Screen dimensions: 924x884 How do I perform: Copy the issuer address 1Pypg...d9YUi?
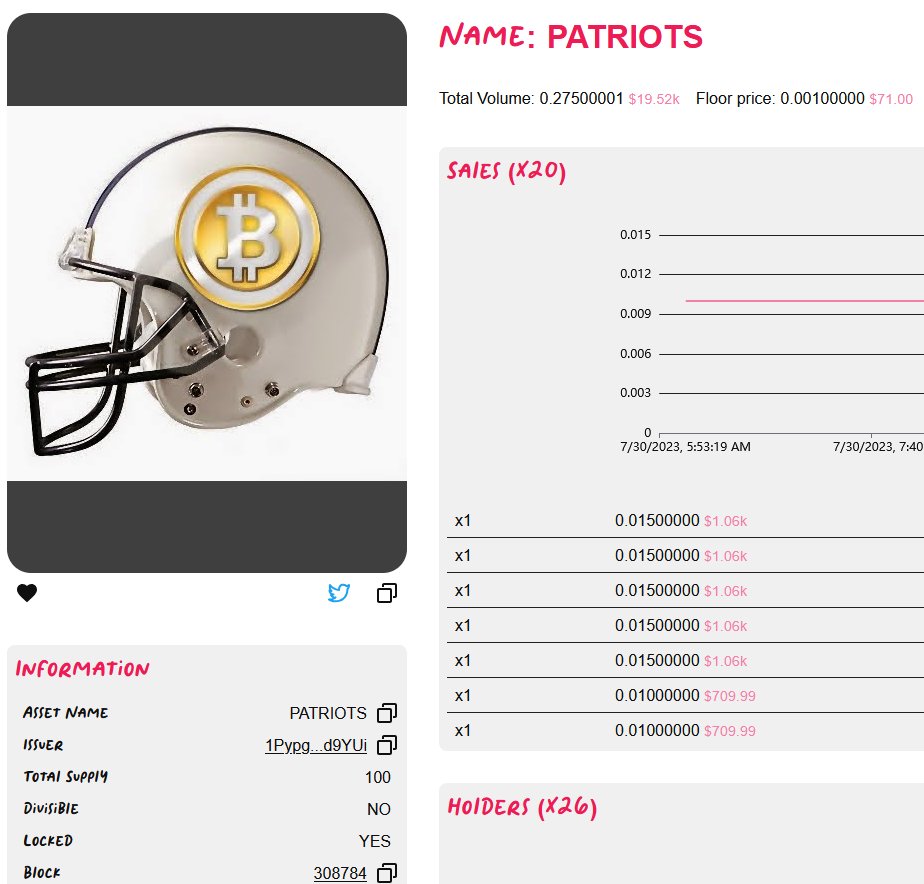tap(387, 745)
